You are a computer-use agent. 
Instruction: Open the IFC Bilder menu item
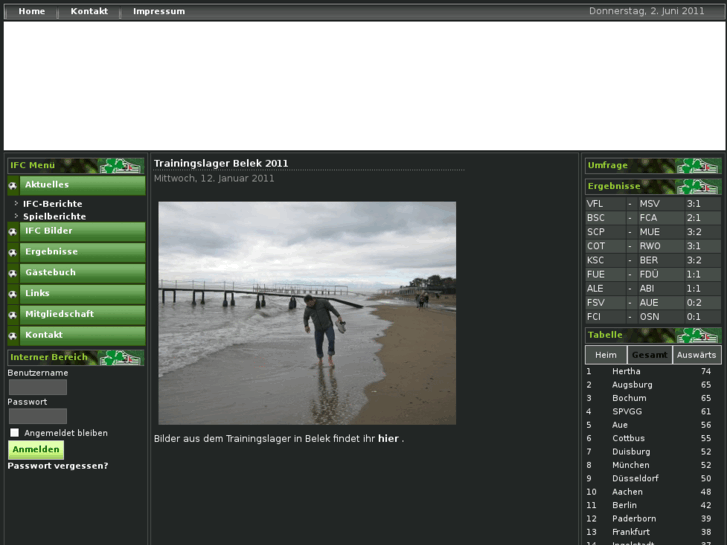point(83,231)
